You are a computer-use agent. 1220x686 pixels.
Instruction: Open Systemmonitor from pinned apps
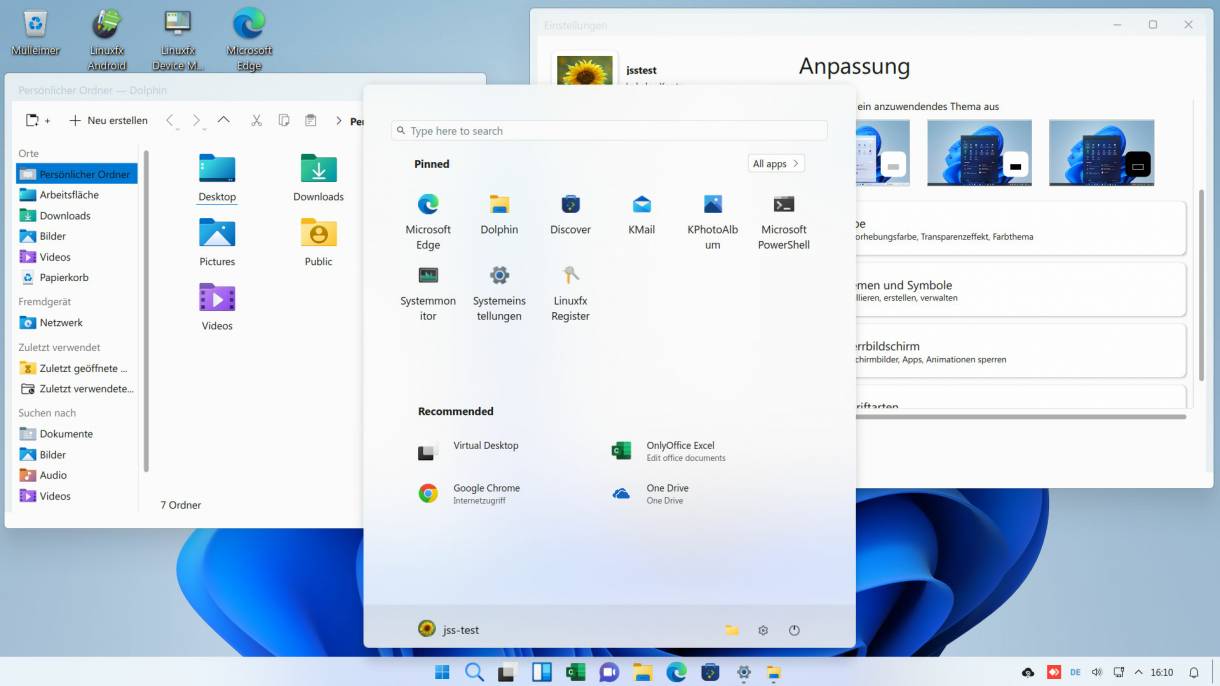[x=428, y=292]
